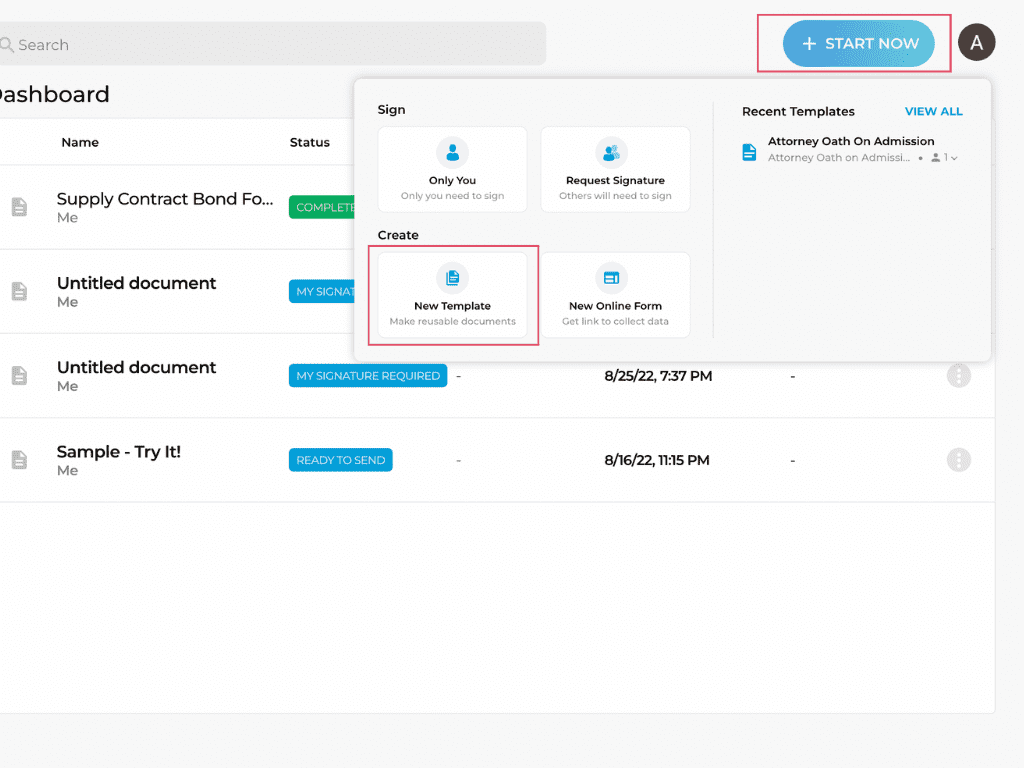
Task: Click the signer person icon on Attorney Oath template
Action: (936, 157)
